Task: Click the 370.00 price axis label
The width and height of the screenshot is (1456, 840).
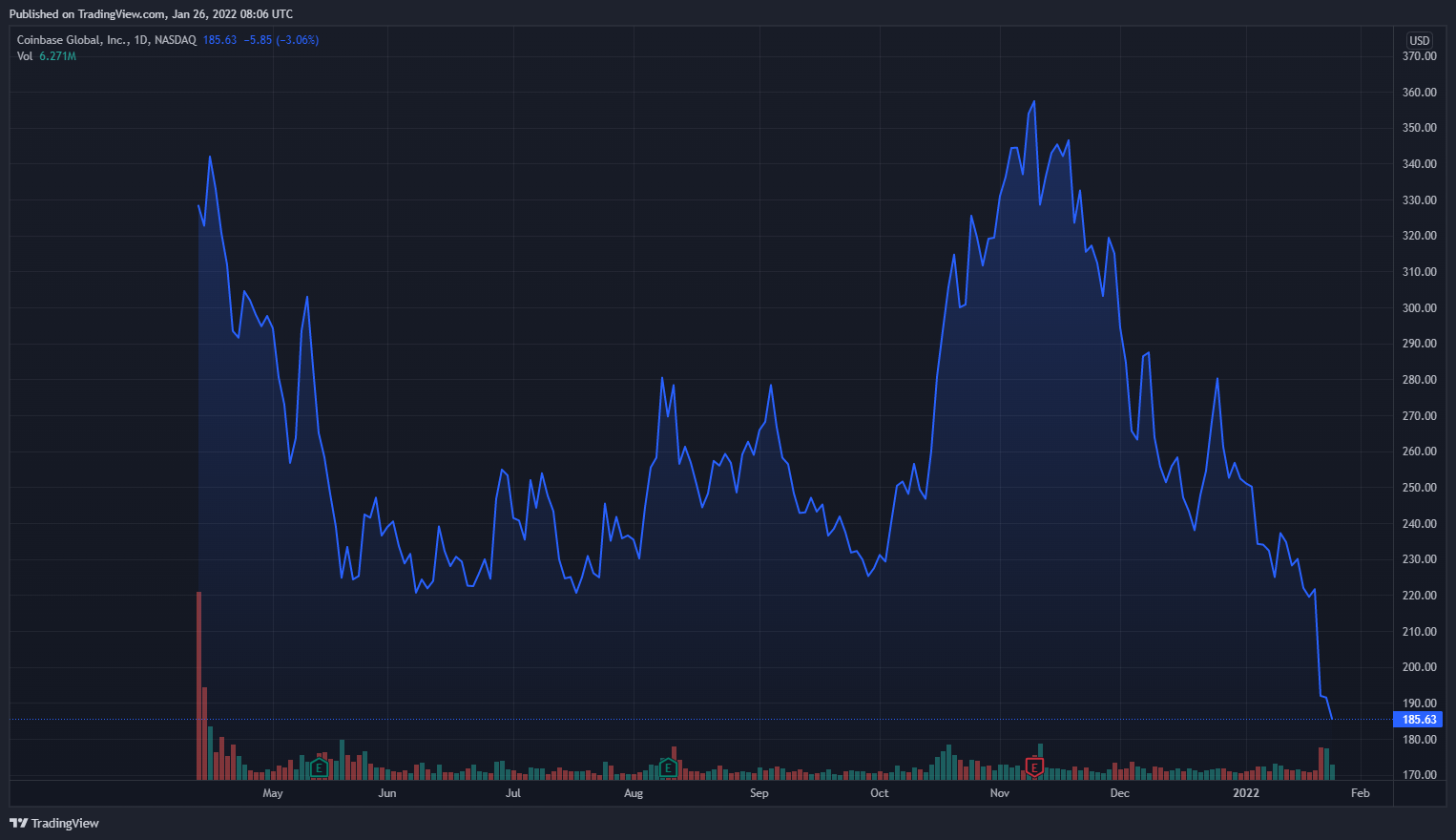Action: pyautogui.click(x=1420, y=56)
